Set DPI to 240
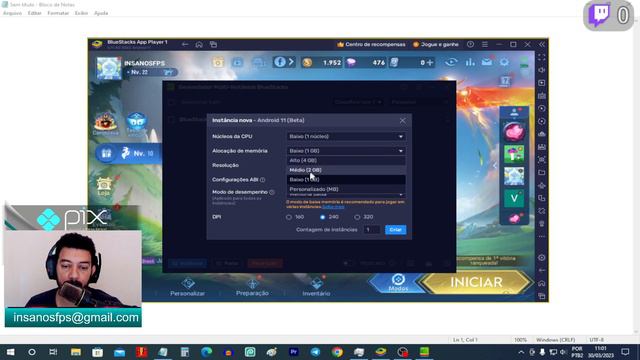This screenshot has width=640, height=360. click(323, 217)
